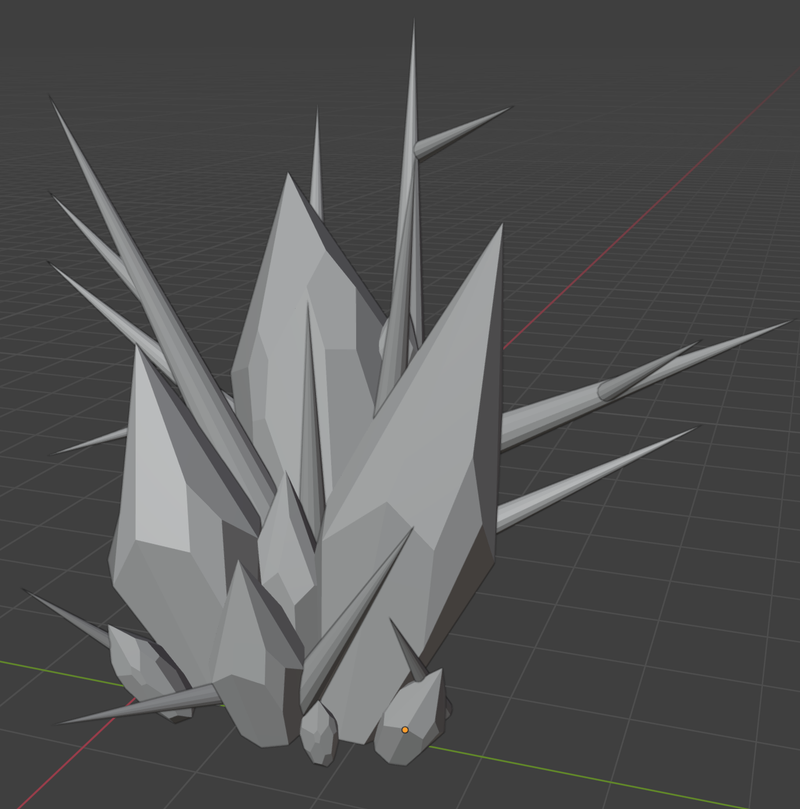Select the lower right-pointing spike
Screen dimensions: 800x809
600,470
